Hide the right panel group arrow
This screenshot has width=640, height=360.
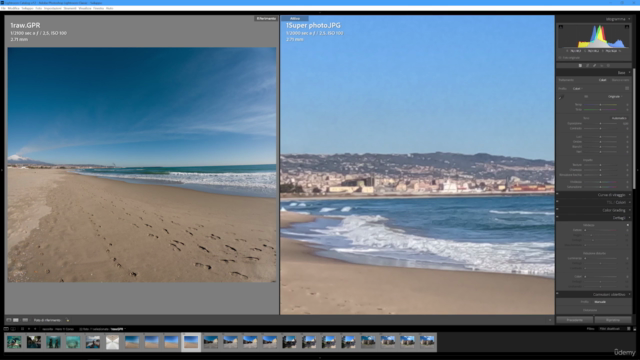tap(638, 170)
